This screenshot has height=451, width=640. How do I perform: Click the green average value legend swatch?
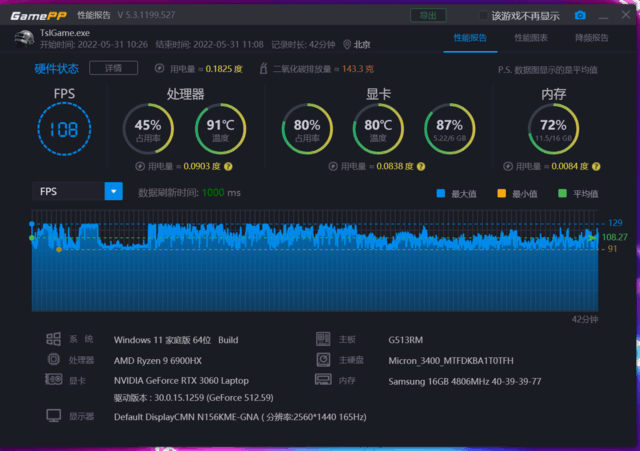(x=562, y=193)
